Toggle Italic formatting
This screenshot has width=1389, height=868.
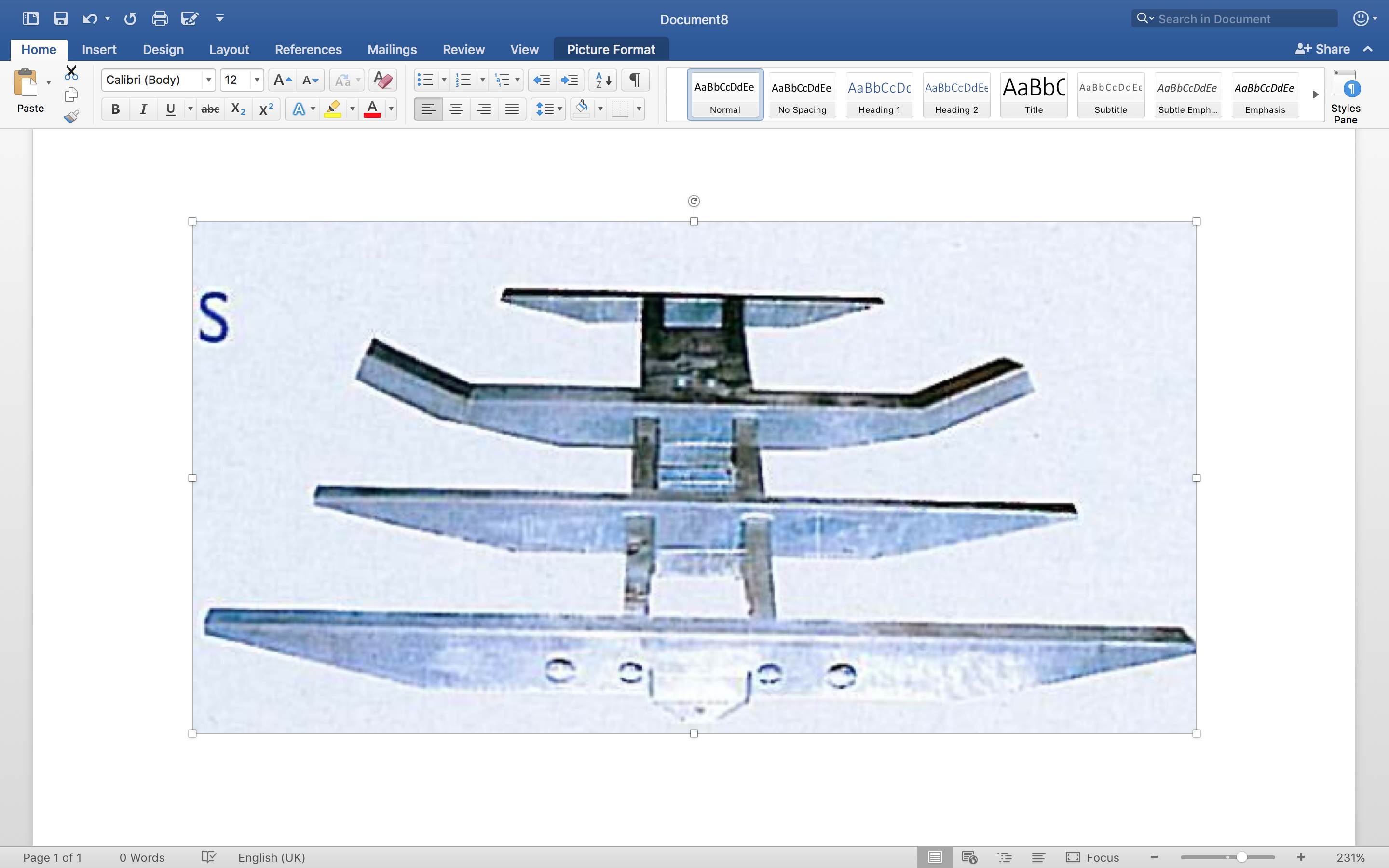coord(143,109)
